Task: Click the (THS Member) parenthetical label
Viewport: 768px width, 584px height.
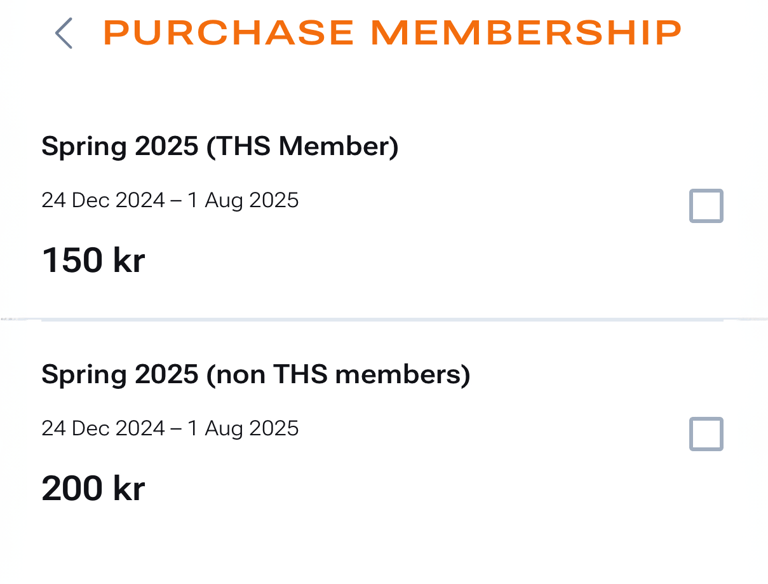Action: pyautogui.click(x=302, y=147)
